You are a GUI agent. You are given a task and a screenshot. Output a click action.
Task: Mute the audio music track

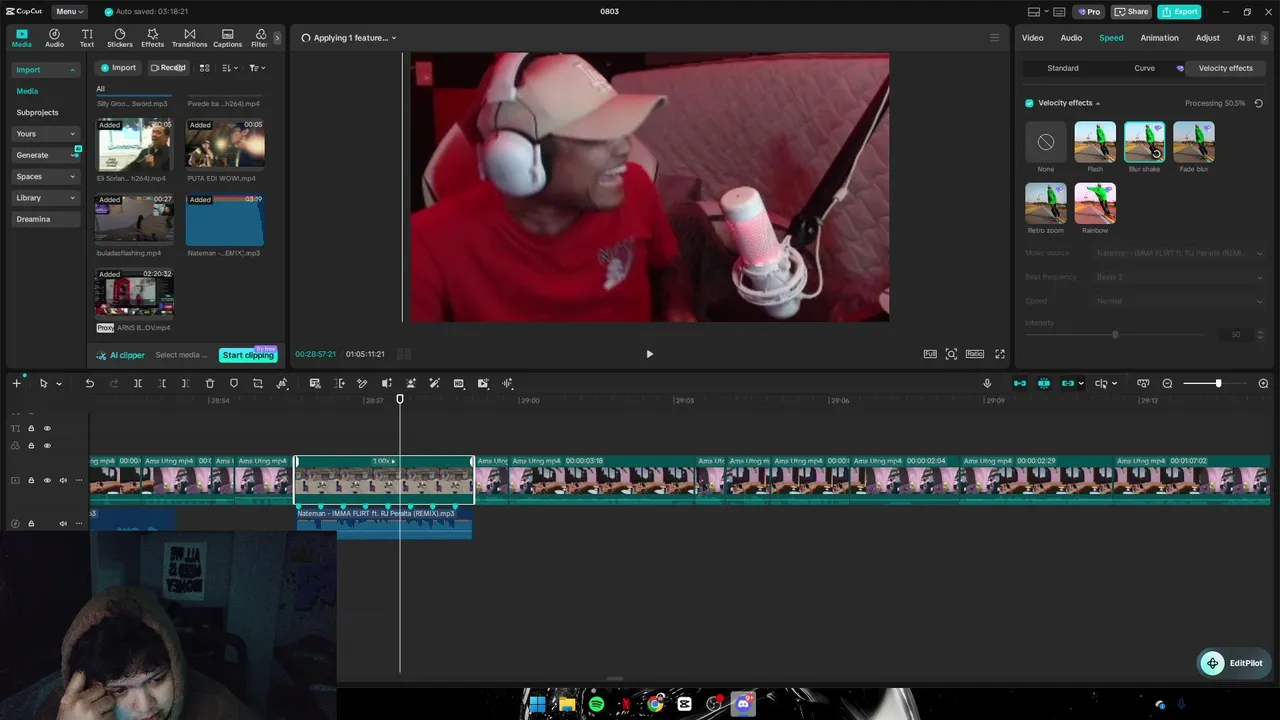(x=63, y=523)
